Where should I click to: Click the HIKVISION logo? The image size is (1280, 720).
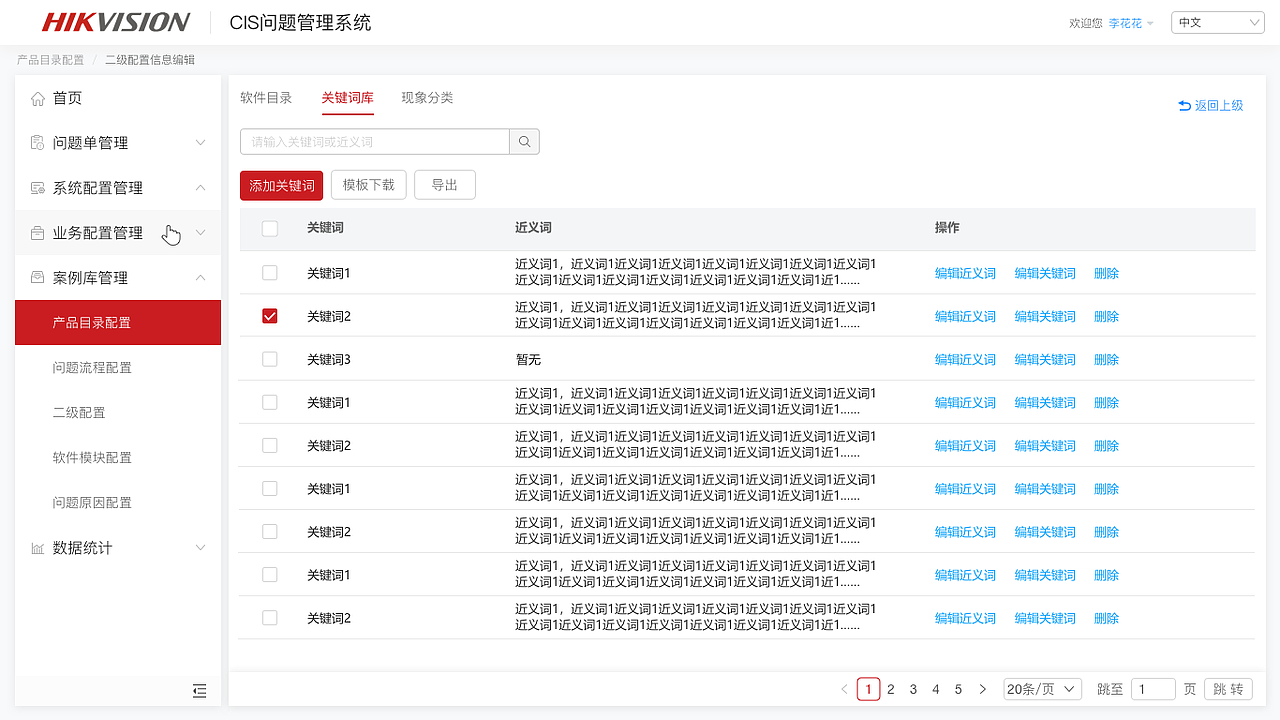(113, 21)
